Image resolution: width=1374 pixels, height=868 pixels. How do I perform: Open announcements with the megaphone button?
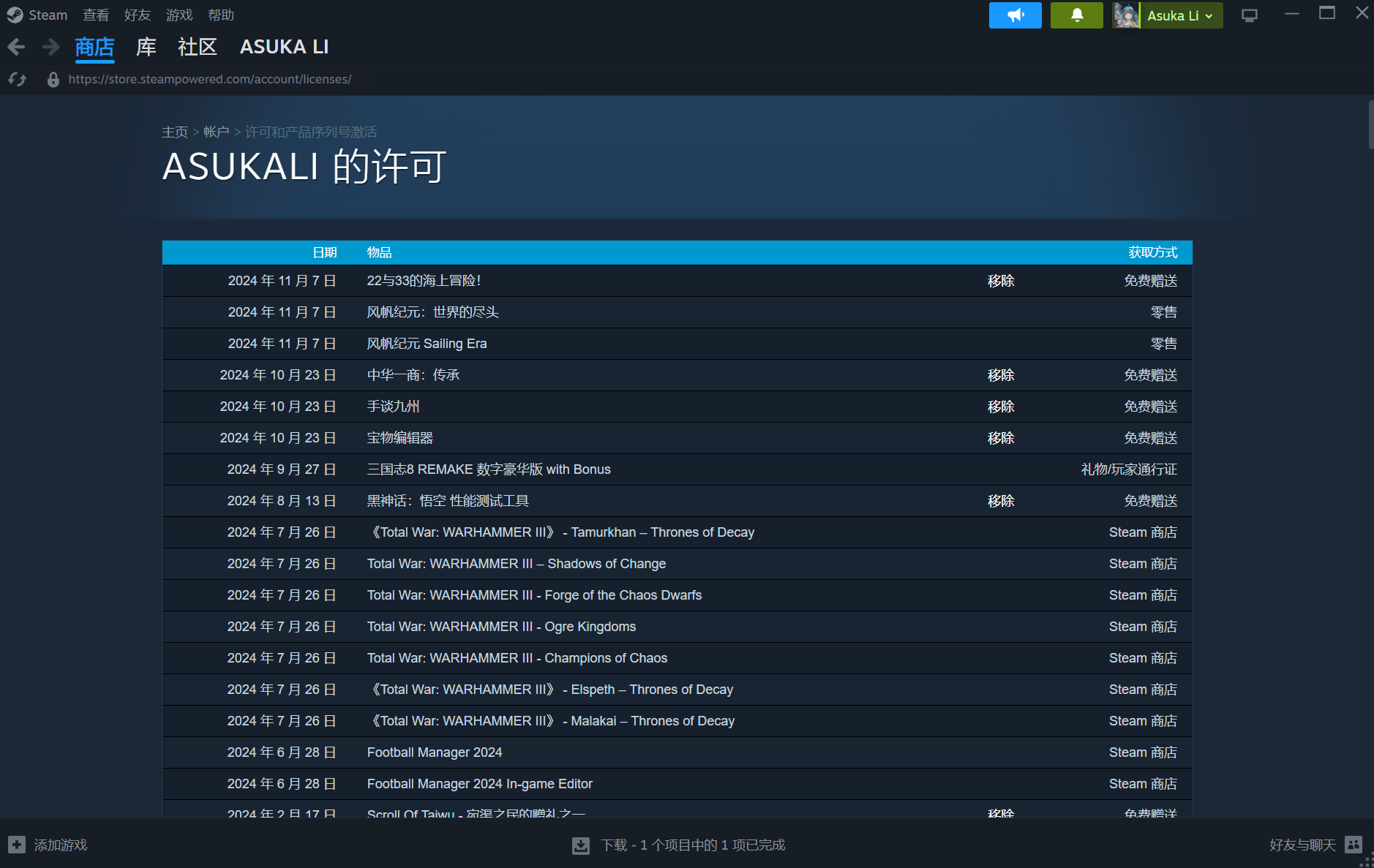[1015, 15]
